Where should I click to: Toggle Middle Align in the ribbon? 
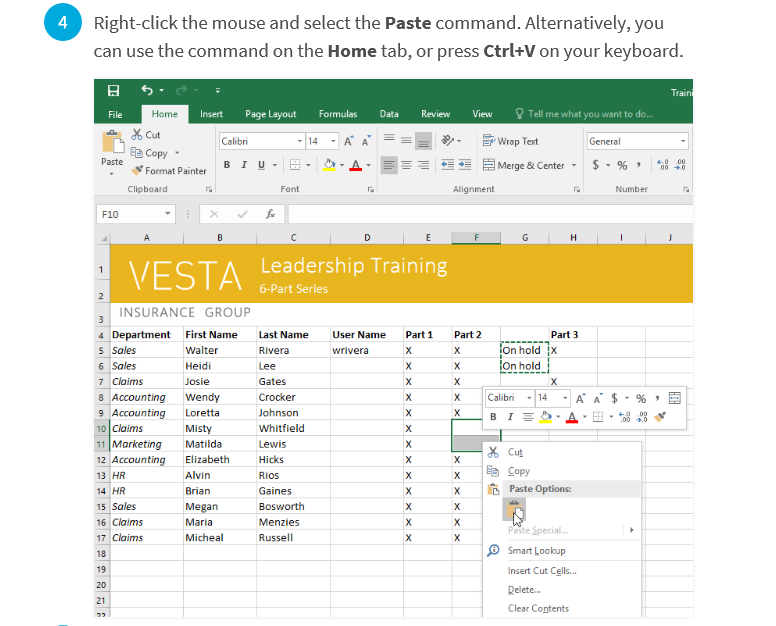[x=406, y=141]
